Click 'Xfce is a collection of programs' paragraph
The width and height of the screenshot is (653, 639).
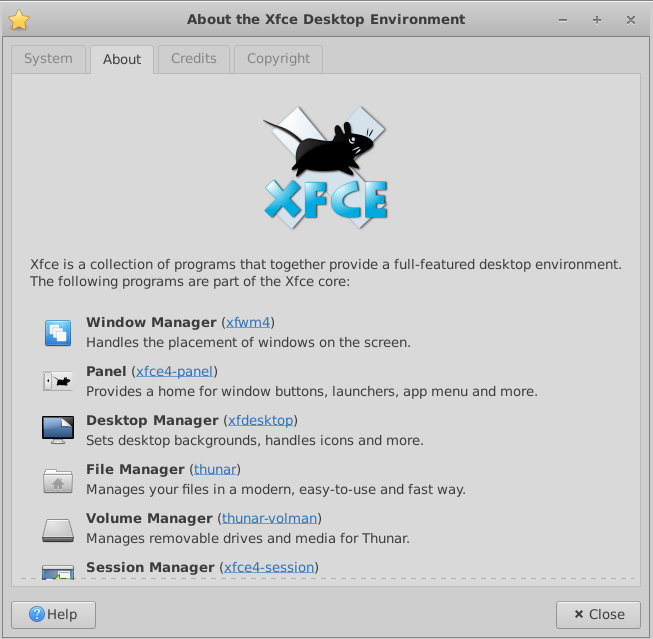(x=326, y=273)
